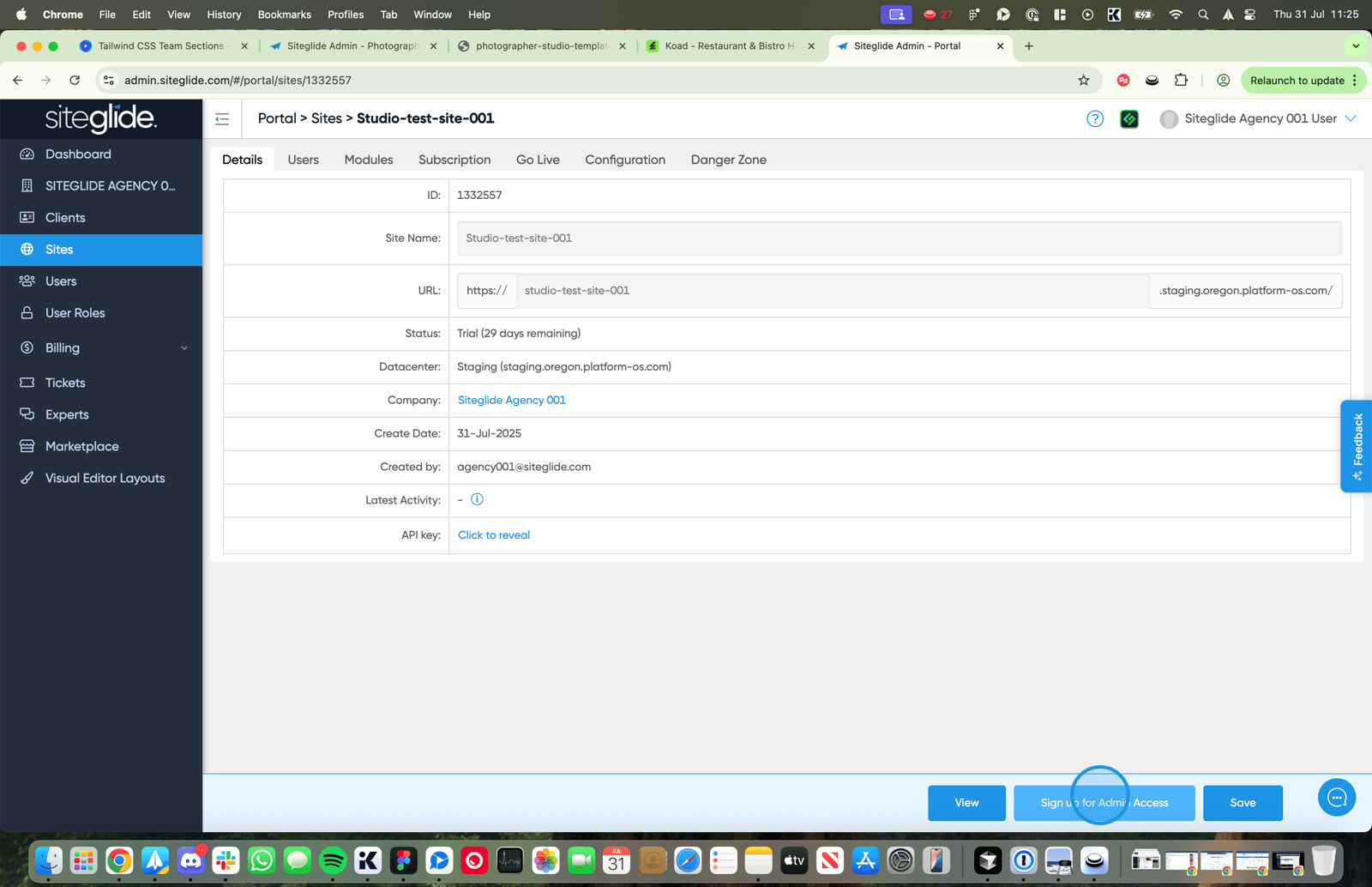Open the live chat bubble icon
The image size is (1372, 887).
click(x=1337, y=798)
